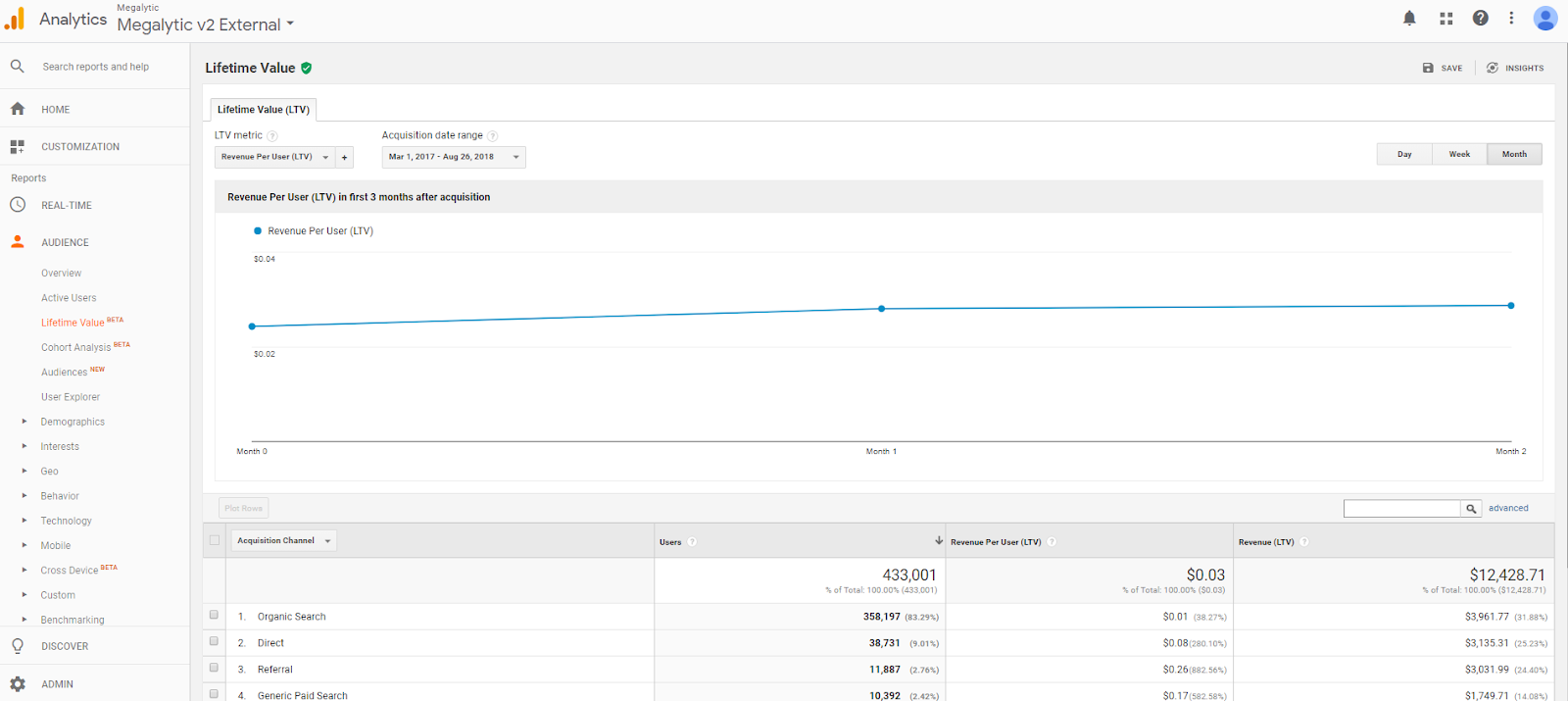Switch chart granularity to Month

point(1514,154)
